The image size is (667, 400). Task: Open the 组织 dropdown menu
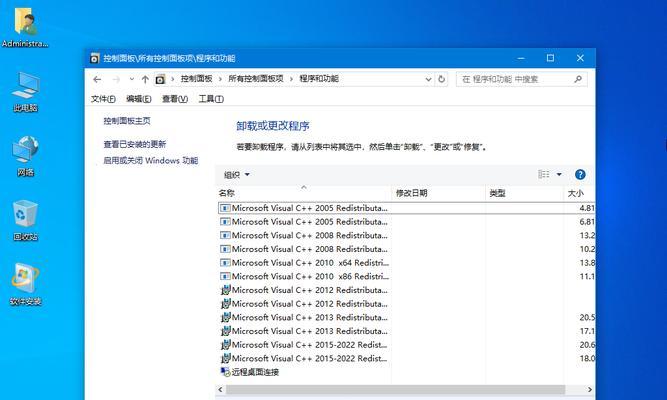pyautogui.click(x=237, y=174)
